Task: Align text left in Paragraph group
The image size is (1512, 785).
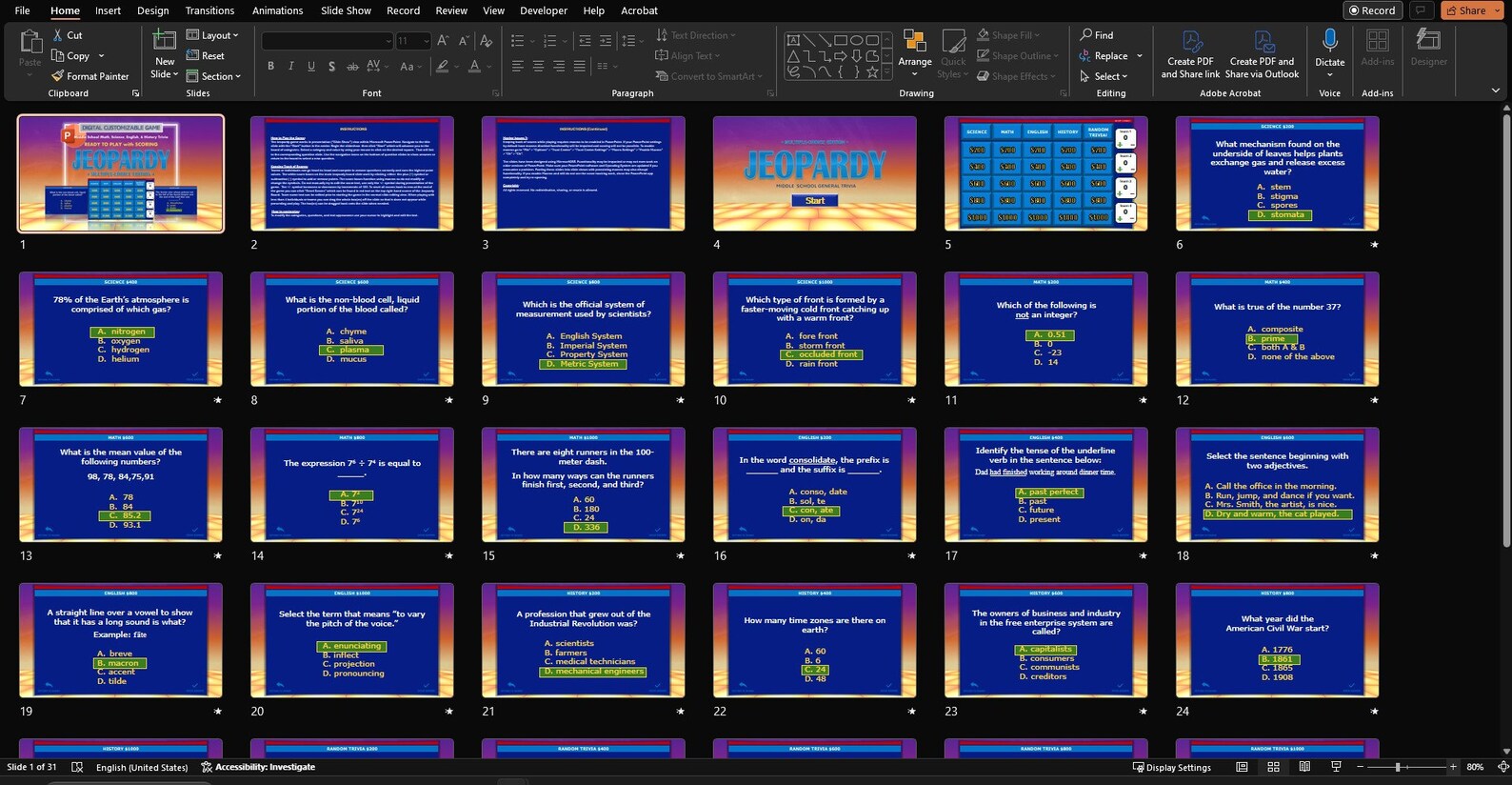Action: pyautogui.click(x=518, y=67)
